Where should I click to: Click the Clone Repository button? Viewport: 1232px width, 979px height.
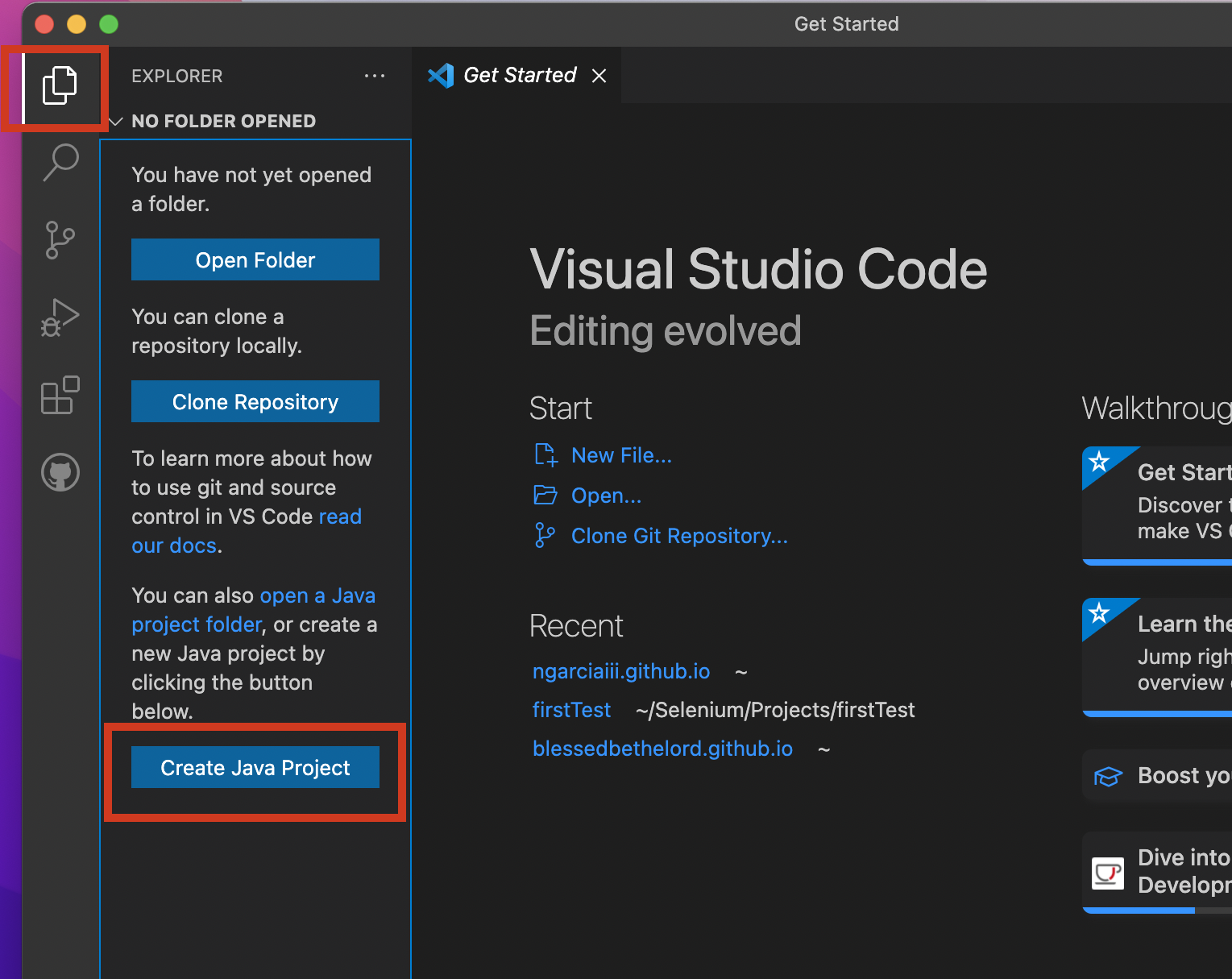pos(255,401)
